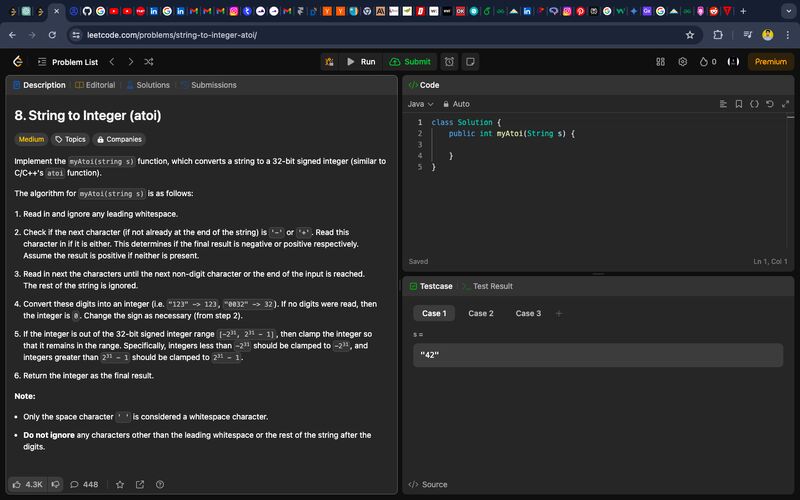Expand the code editor to fullscreen

[785, 104]
